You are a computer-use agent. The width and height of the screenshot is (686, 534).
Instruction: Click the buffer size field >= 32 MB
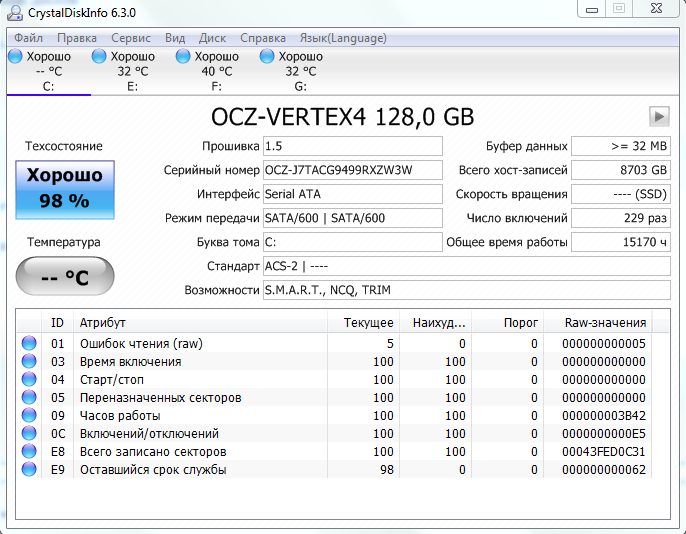pos(621,146)
